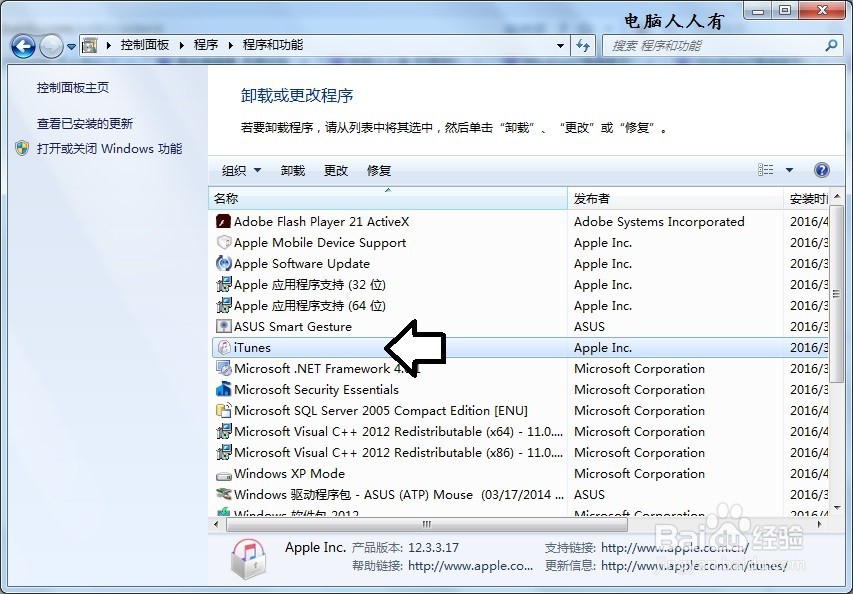Select ASUS Smart Gesture entry
Image resolution: width=853 pixels, height=594 pixels.
click(x=293, y=326)
